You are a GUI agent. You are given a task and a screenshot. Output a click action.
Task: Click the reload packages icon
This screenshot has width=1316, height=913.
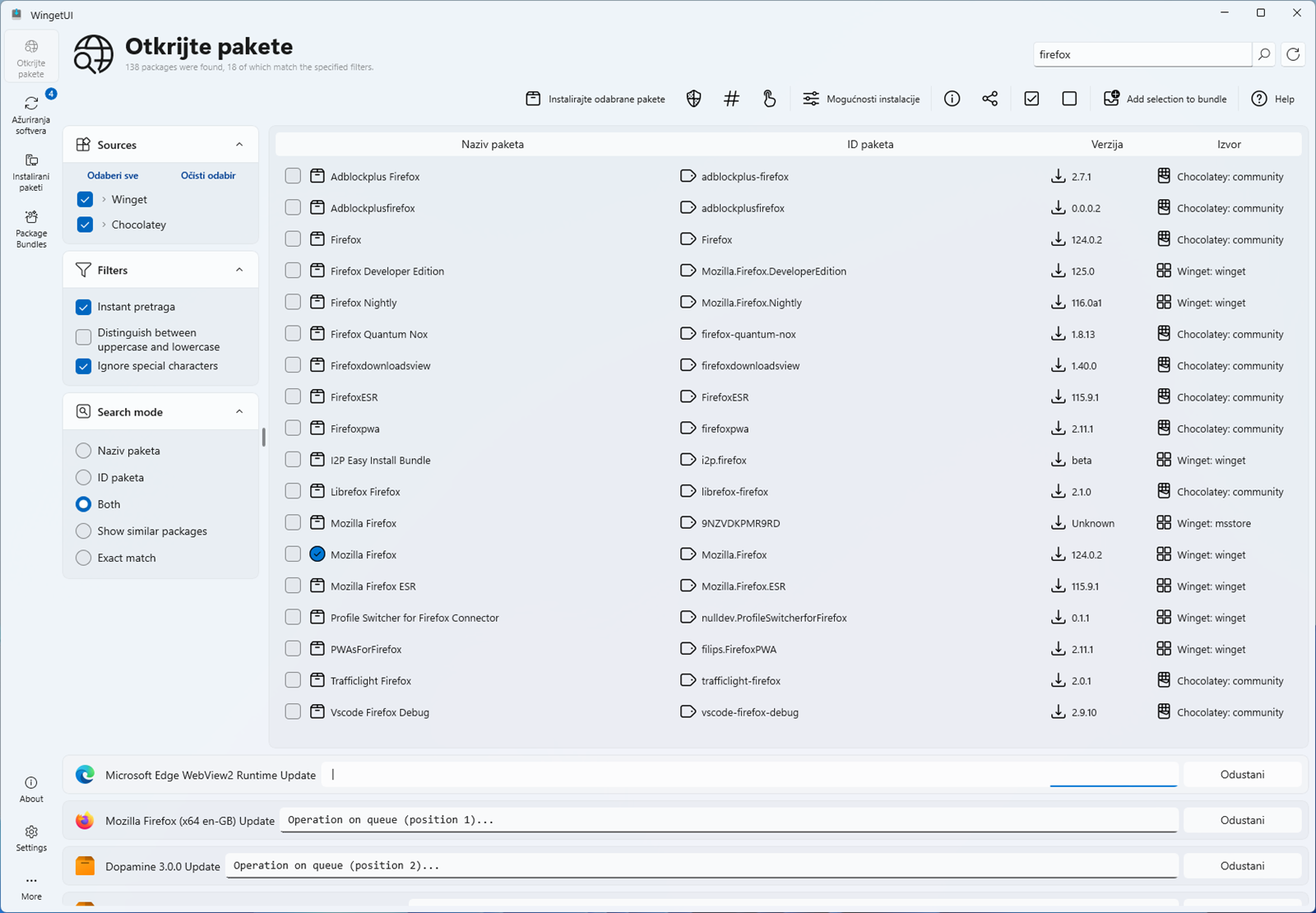tap(1293, 54)
